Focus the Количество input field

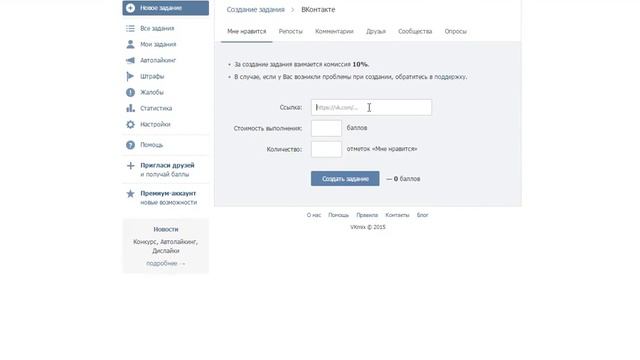pyautogui.click(x=326, y=149)
